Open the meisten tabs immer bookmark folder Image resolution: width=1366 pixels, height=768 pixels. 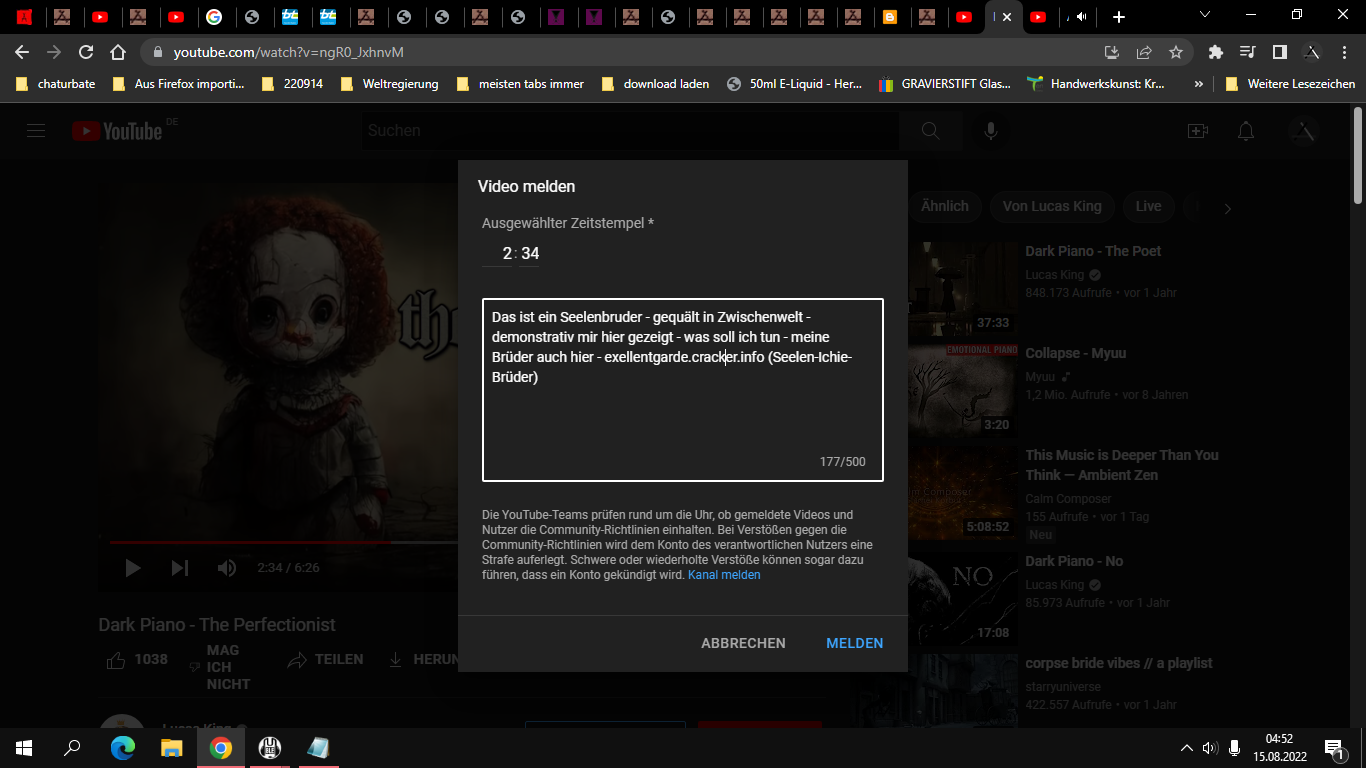[x=520, y=84]
